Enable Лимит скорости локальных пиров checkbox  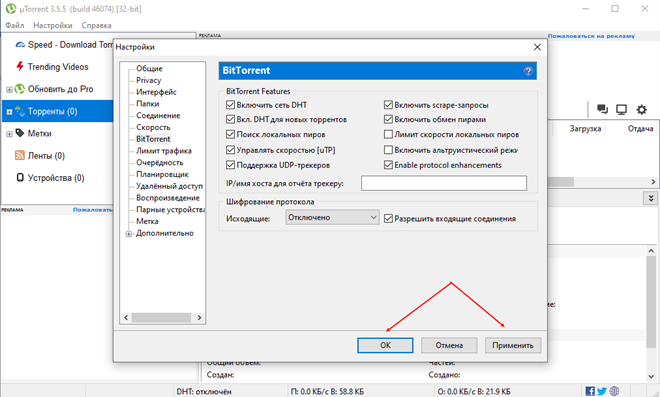point(388,134)
